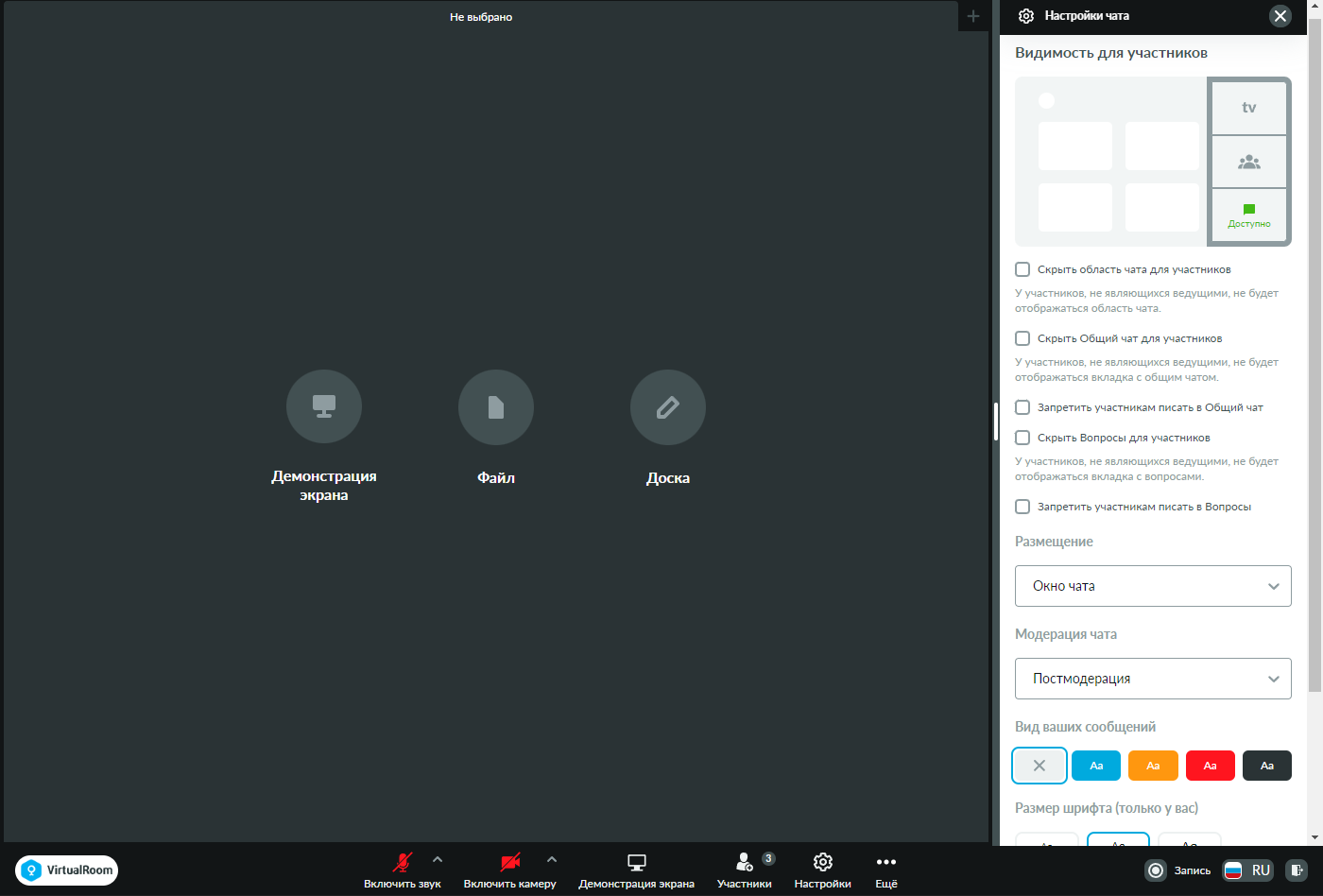Click the microphone icon to unmute sound
This screenshot has width=1323, height=896.
(x=403, y=862)
